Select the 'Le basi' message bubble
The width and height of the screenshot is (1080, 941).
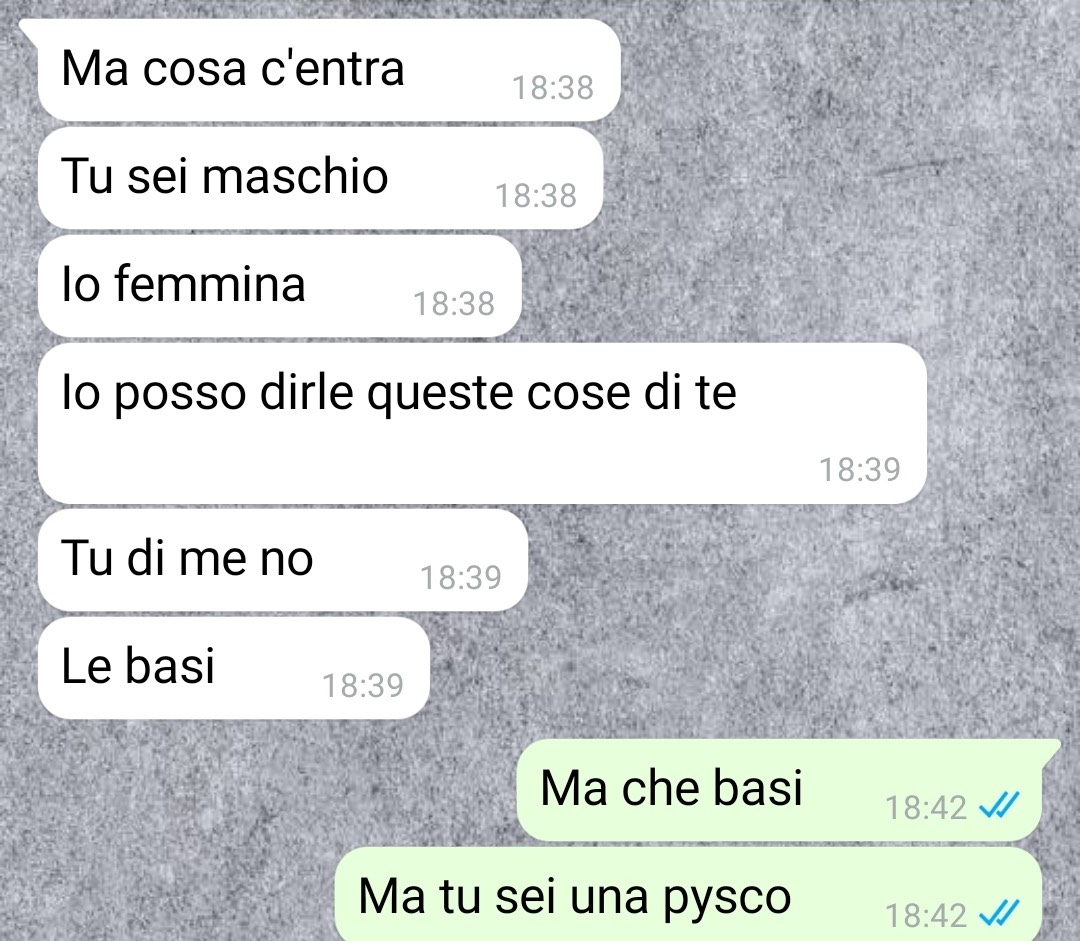[233, 668]
